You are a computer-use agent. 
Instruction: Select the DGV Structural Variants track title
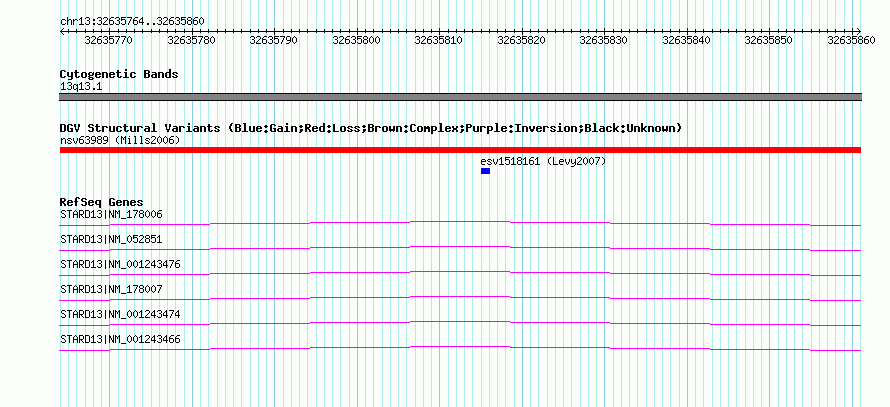point(370,128)
